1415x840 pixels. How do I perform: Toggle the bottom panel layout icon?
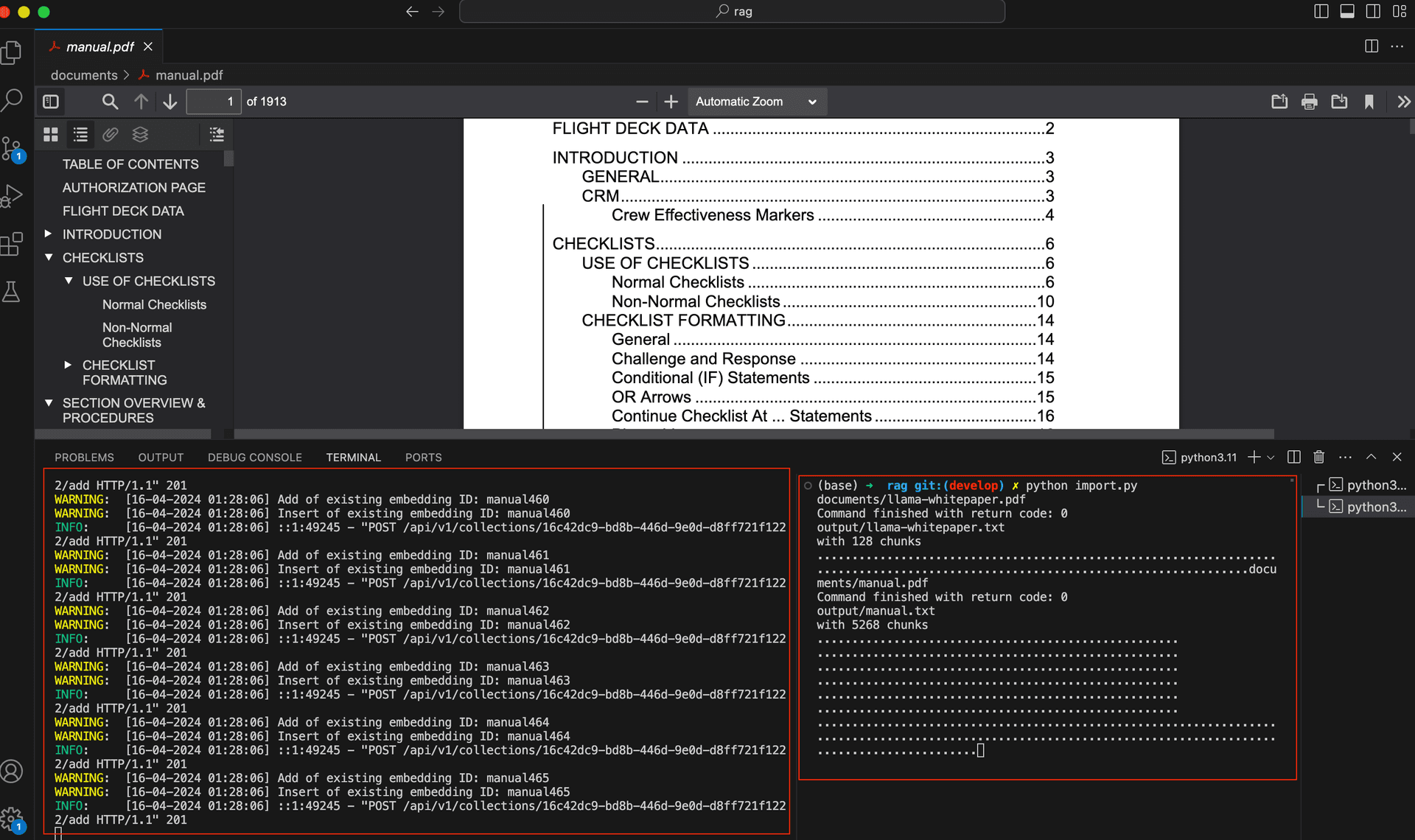coord(1347,11)
